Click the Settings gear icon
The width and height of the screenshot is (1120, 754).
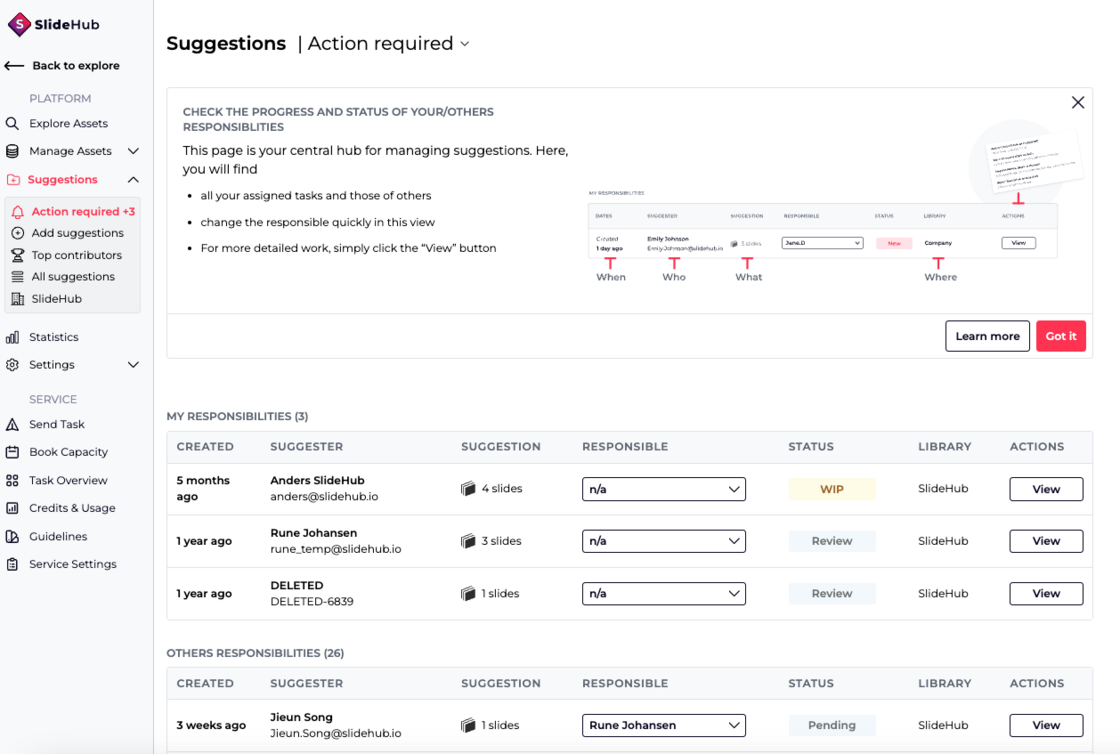pos(12,365)
